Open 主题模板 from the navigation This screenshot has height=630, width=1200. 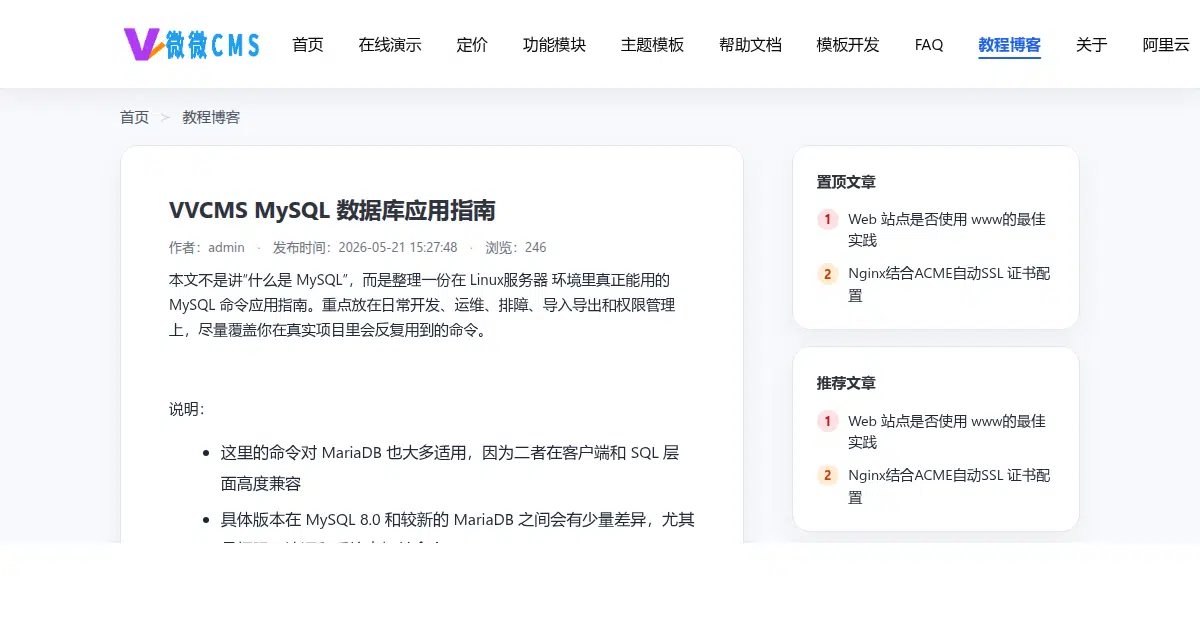(652, 45)
